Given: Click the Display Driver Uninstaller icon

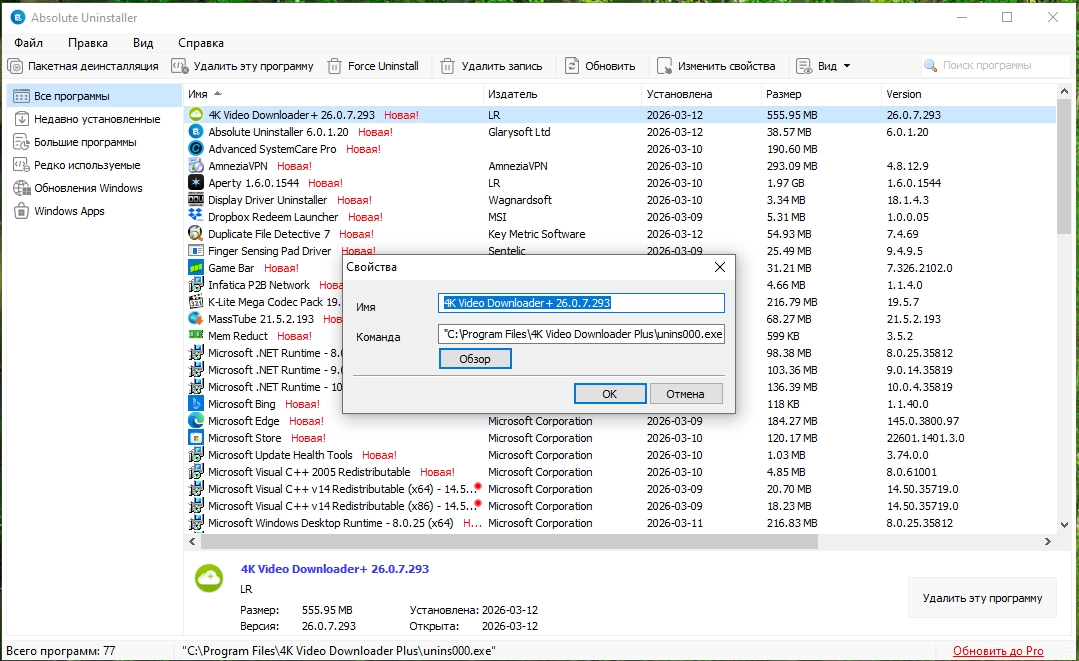Looking at the screenshot, I should tap(196, 199).
